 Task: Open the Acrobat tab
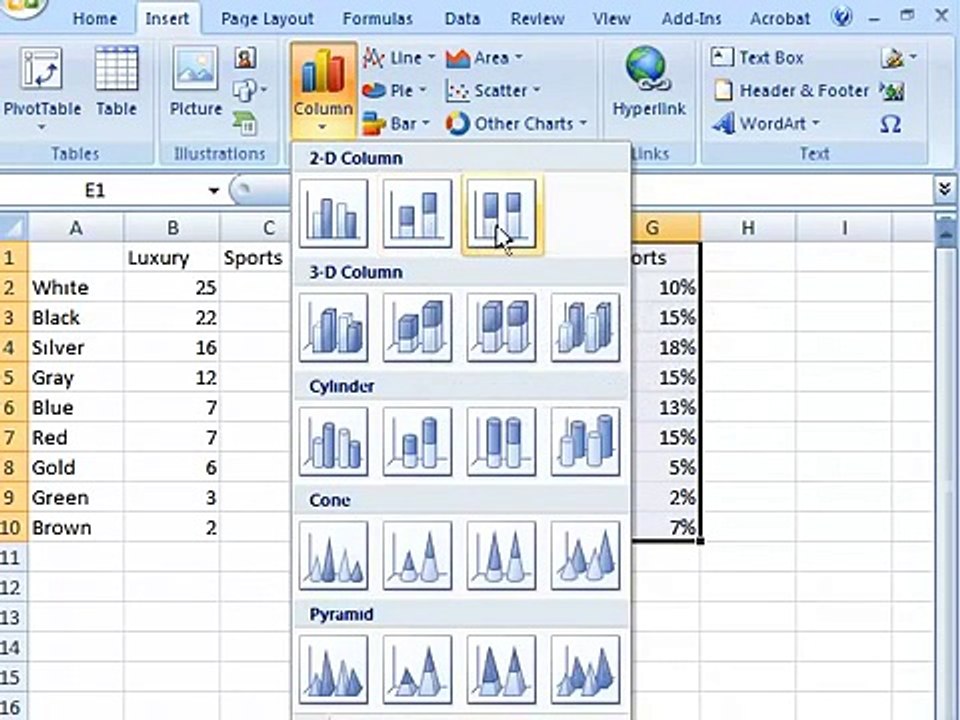tap(780, 18)
